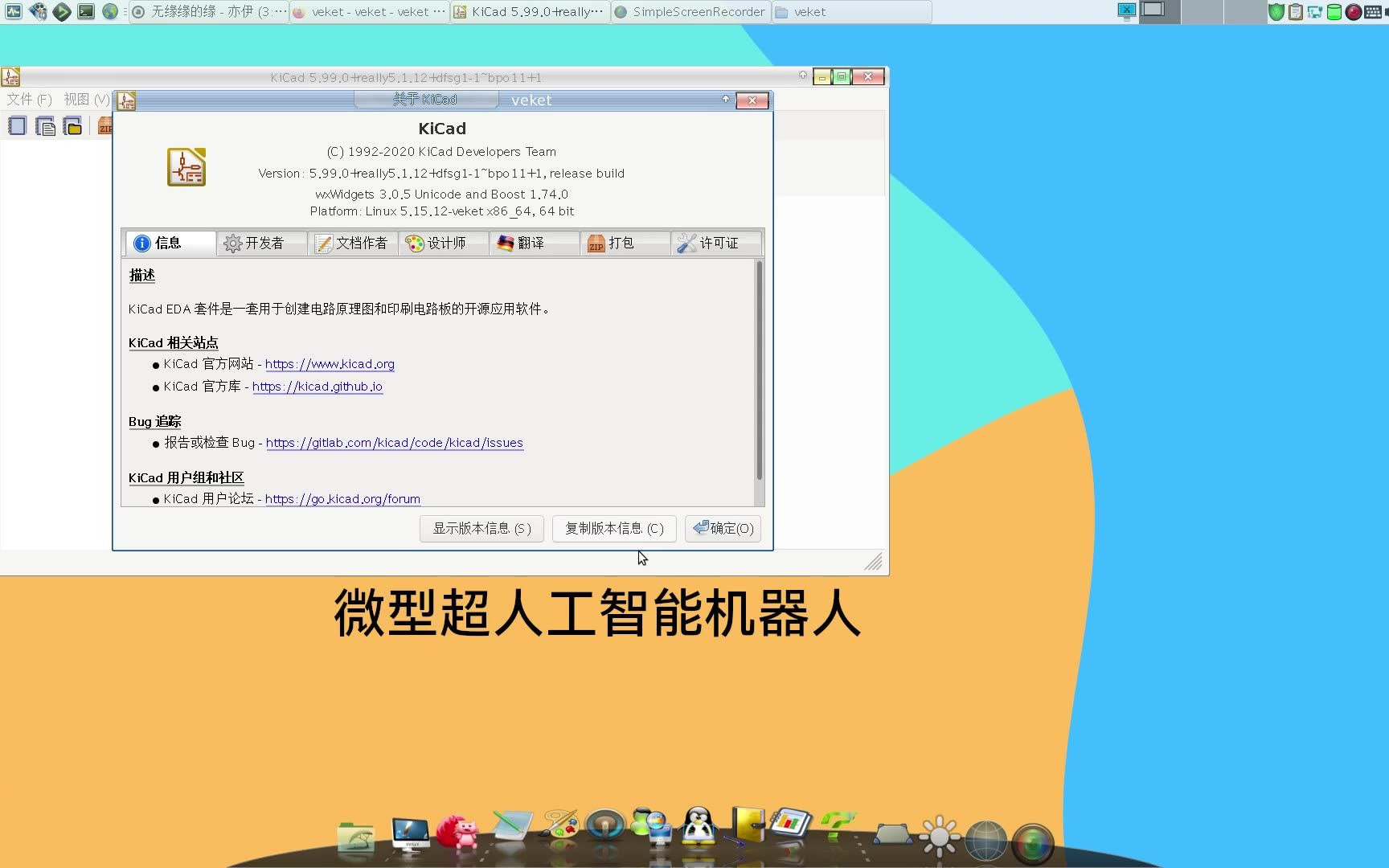This screenshot has height=868, width=1389.
Task: Click the show desktop icon in top panel
Action: 1127,10
